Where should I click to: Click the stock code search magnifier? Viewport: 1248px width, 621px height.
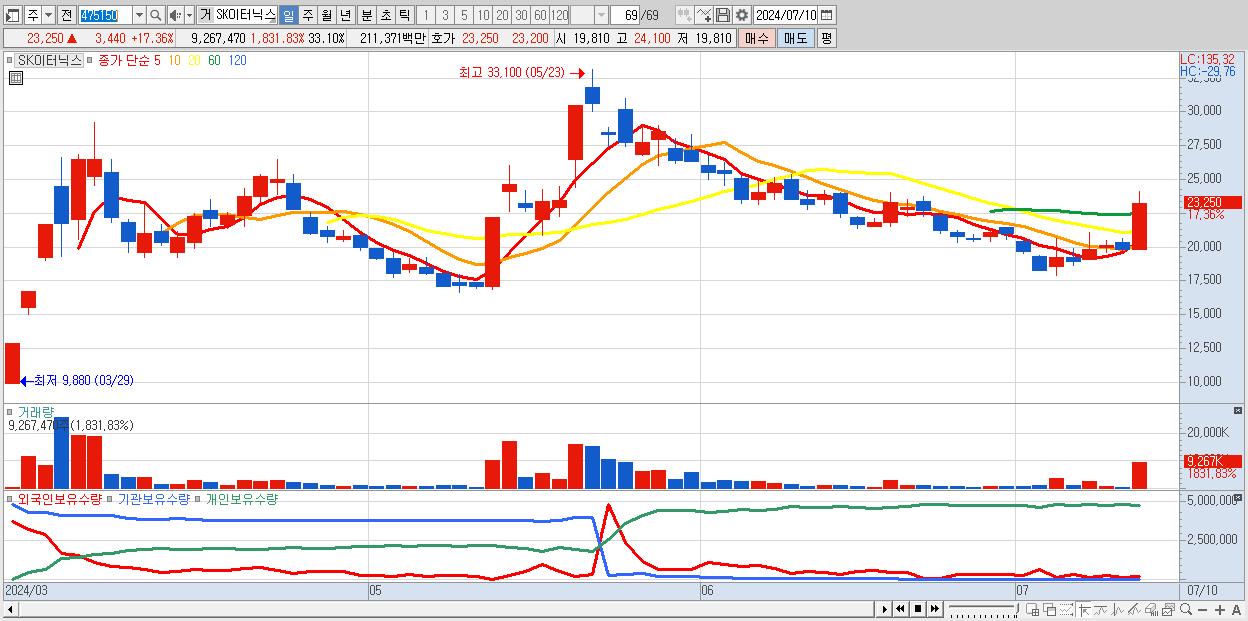[x=155, y=15]
